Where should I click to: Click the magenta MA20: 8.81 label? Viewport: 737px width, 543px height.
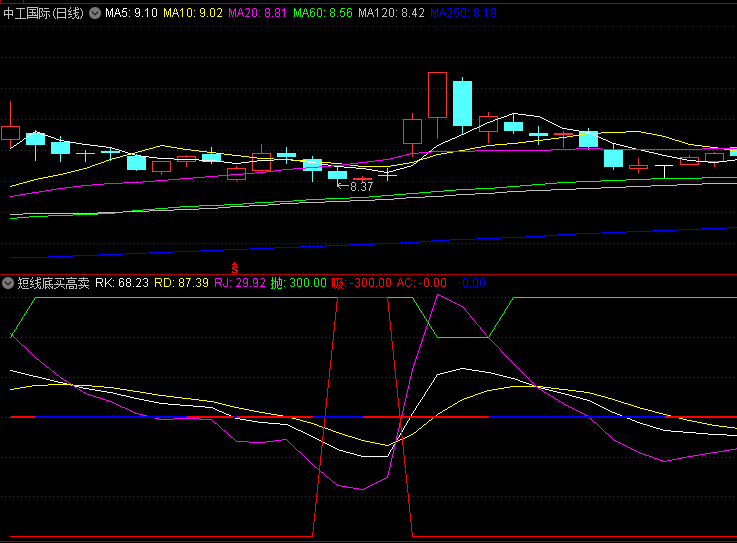[x=260, y=13]
